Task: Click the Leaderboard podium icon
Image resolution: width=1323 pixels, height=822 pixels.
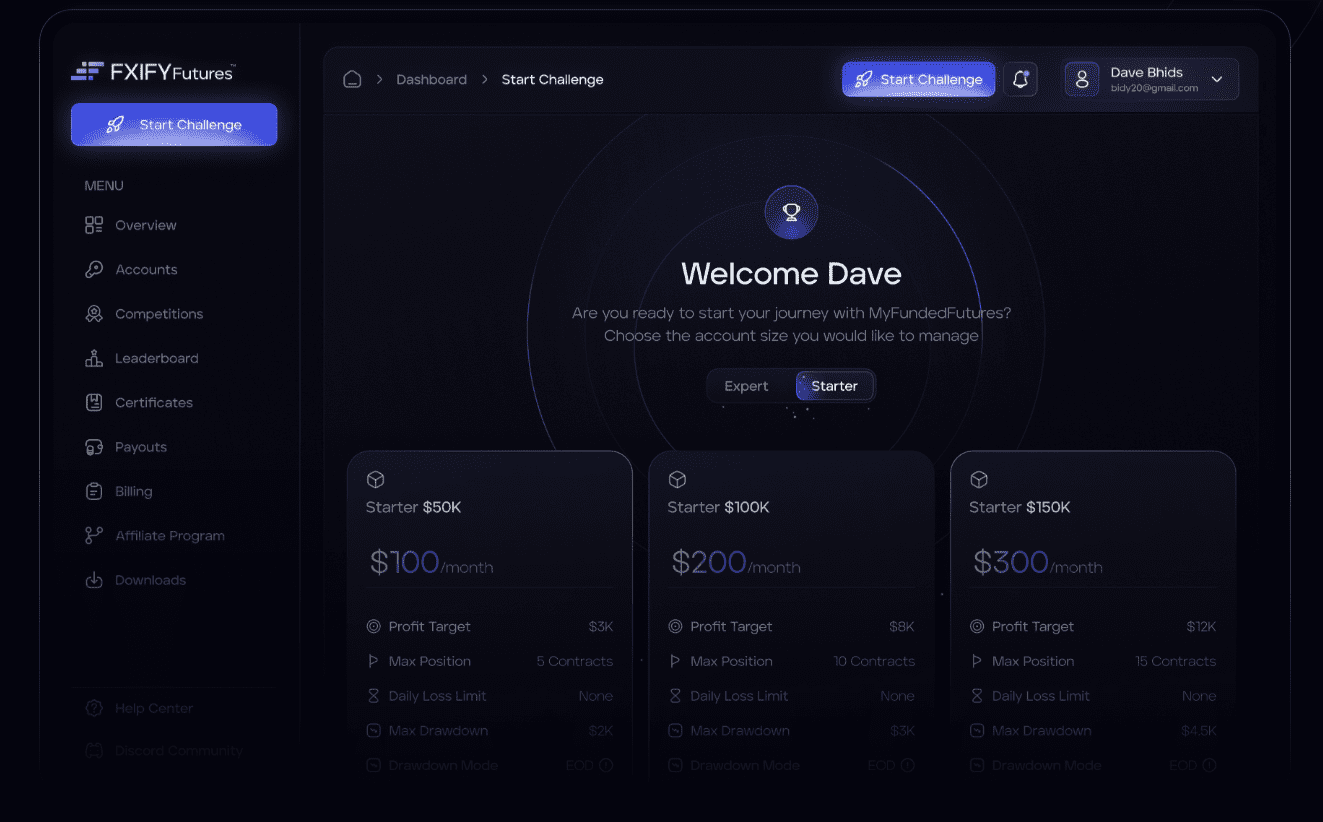Action: (x=94, y=358)
